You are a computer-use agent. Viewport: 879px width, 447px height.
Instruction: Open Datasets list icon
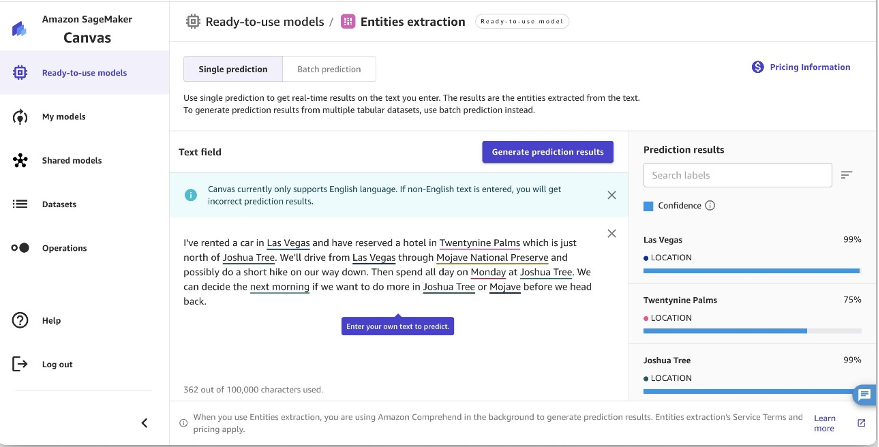(x=20, y=204)
